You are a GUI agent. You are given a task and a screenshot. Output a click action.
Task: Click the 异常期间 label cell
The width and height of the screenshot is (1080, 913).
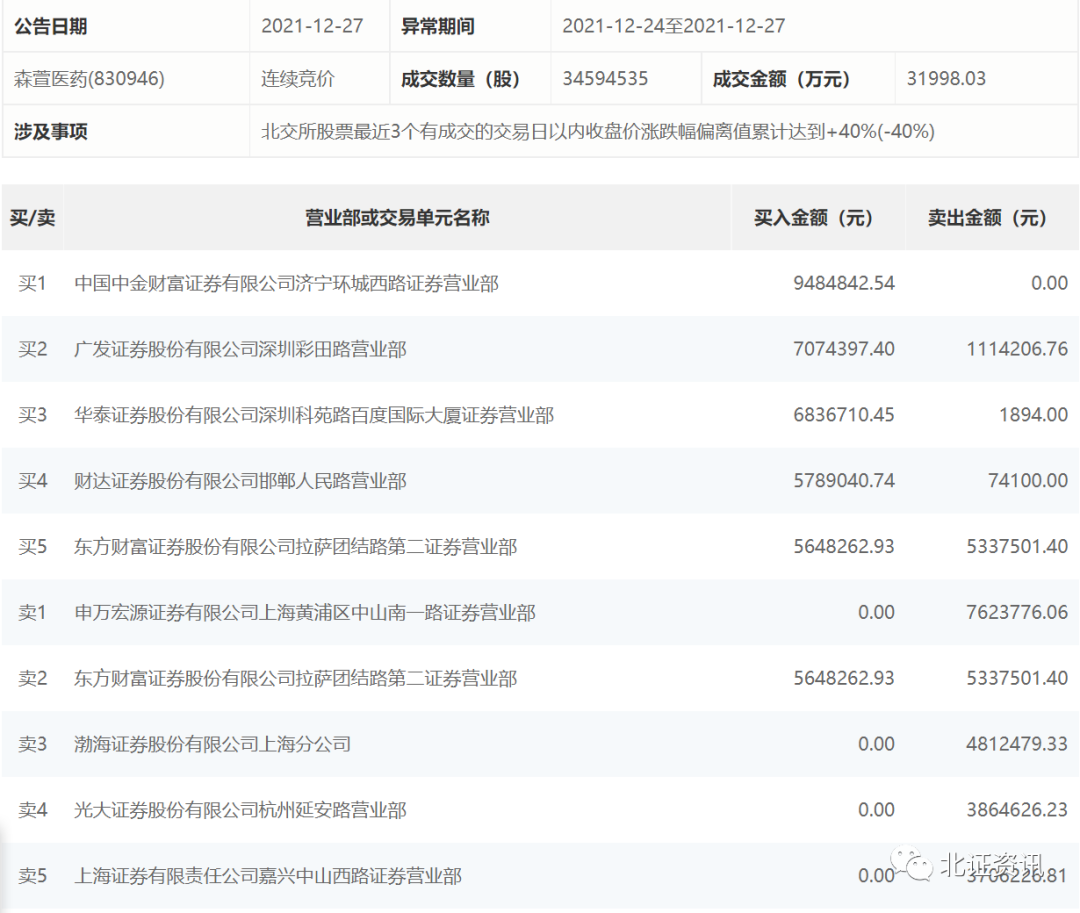pos(438,26)
